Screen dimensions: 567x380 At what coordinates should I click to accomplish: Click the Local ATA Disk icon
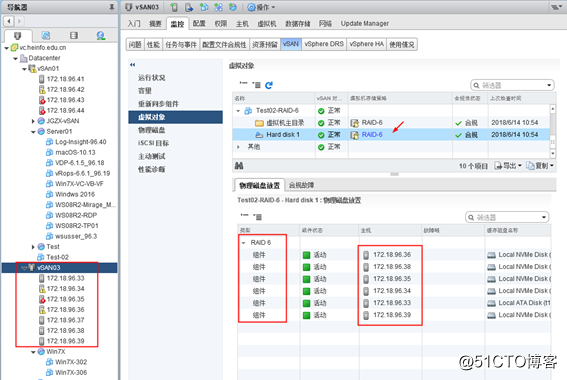coord(491,303)
